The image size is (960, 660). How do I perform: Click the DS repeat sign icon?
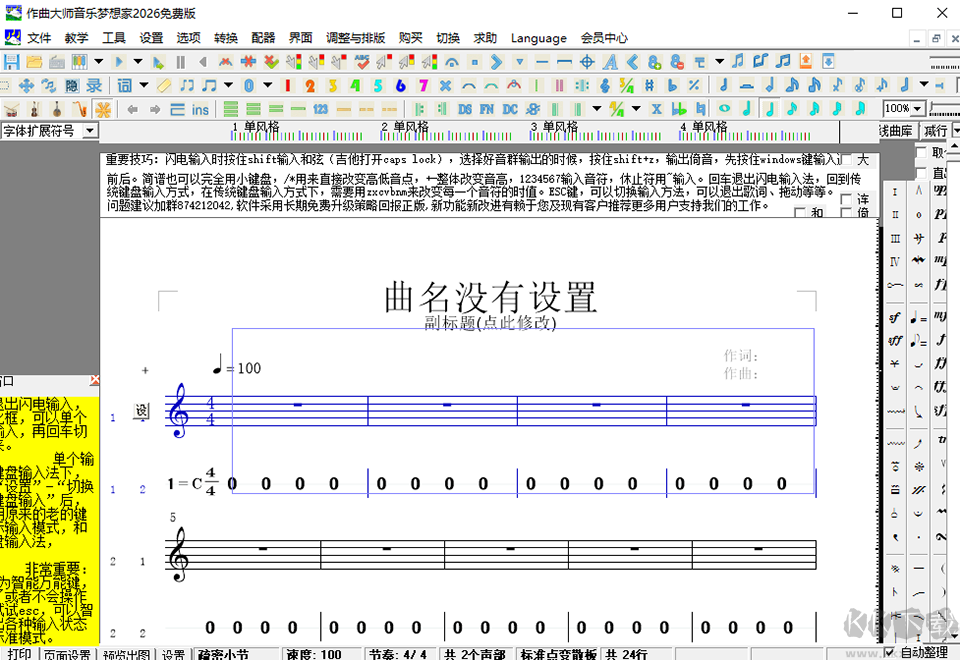[x=465, y=110]
